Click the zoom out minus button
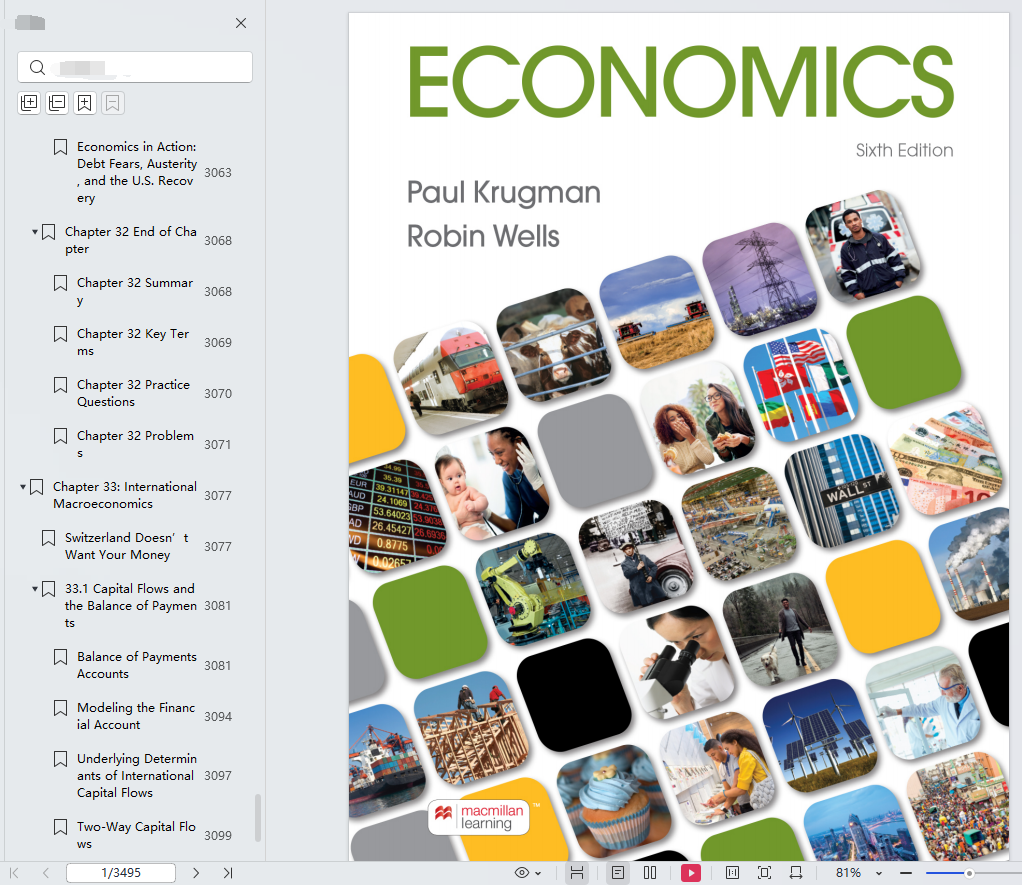The width and height of the screenshot is (1022, 885). (906, 873)
